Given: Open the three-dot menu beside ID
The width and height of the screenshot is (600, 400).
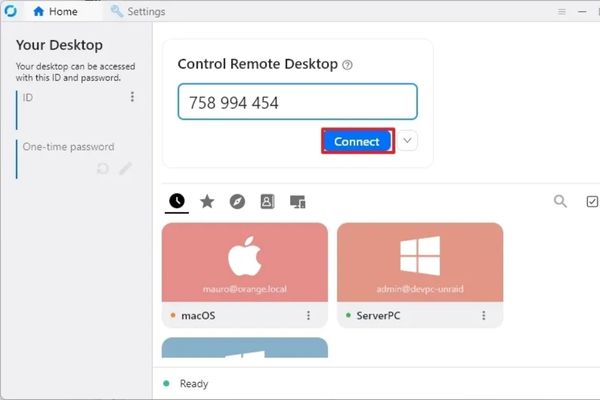Looking at the screenshot, I should (132, 97).
